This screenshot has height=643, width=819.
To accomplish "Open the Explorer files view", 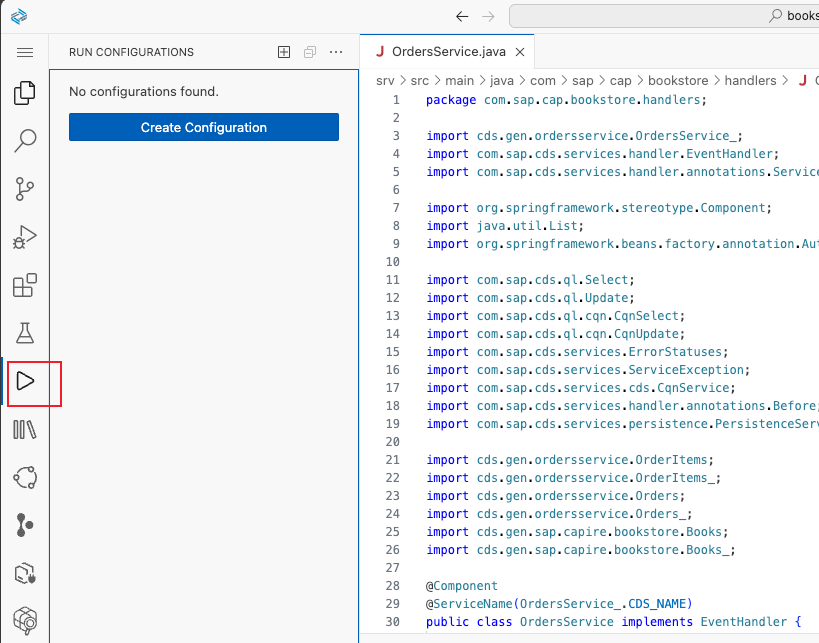I will tap(25, 93).
